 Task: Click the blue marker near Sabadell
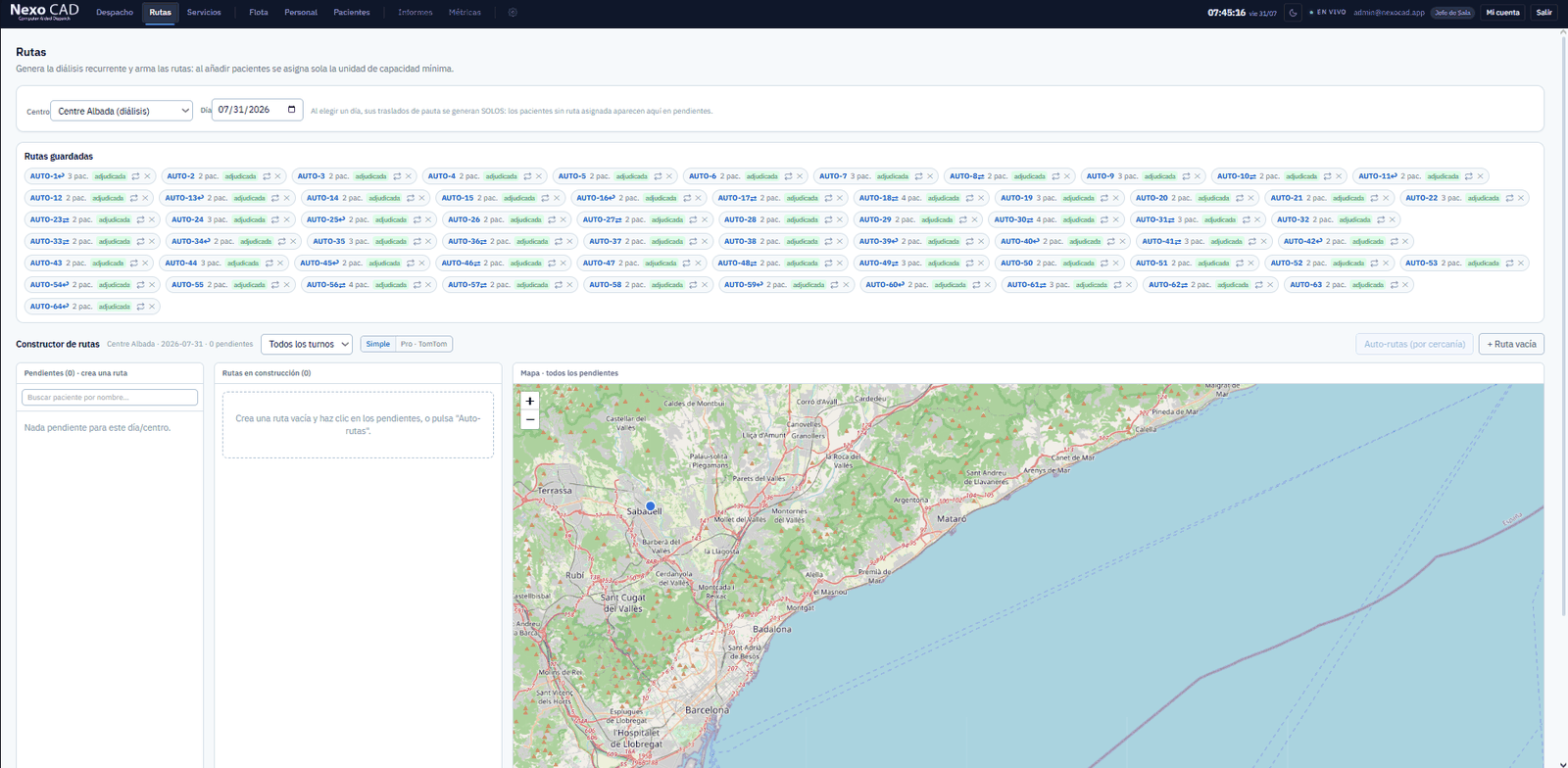(x=650, y=506)
